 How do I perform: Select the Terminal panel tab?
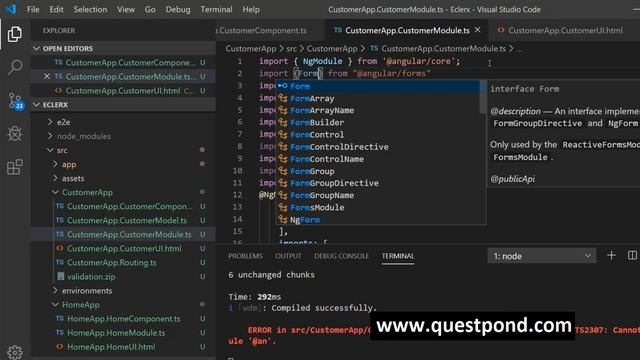tap(398, 256)
